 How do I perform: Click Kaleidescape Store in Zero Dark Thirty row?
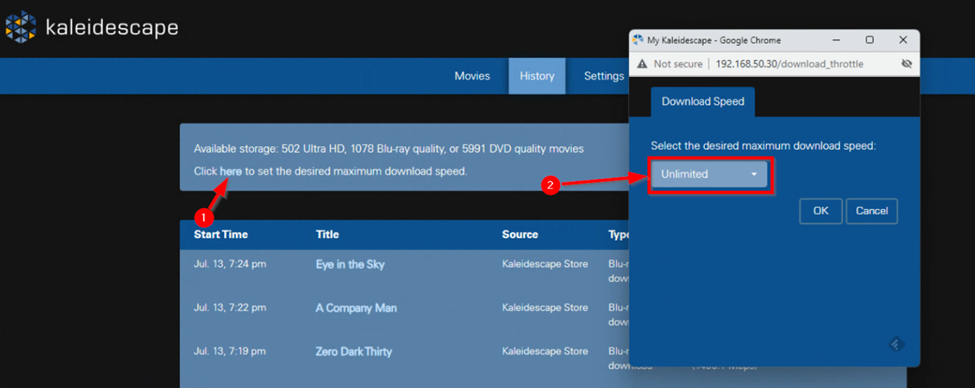[545, 351]
